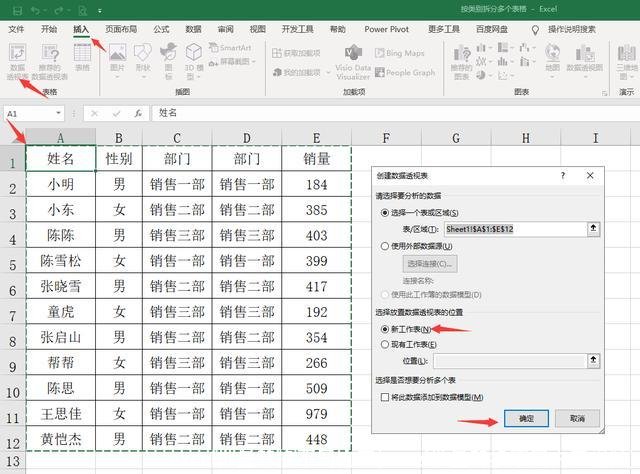Screen dimensions: 640x474
Task: Open the 页面布局 ribbon tab
Action: point(122,29)
